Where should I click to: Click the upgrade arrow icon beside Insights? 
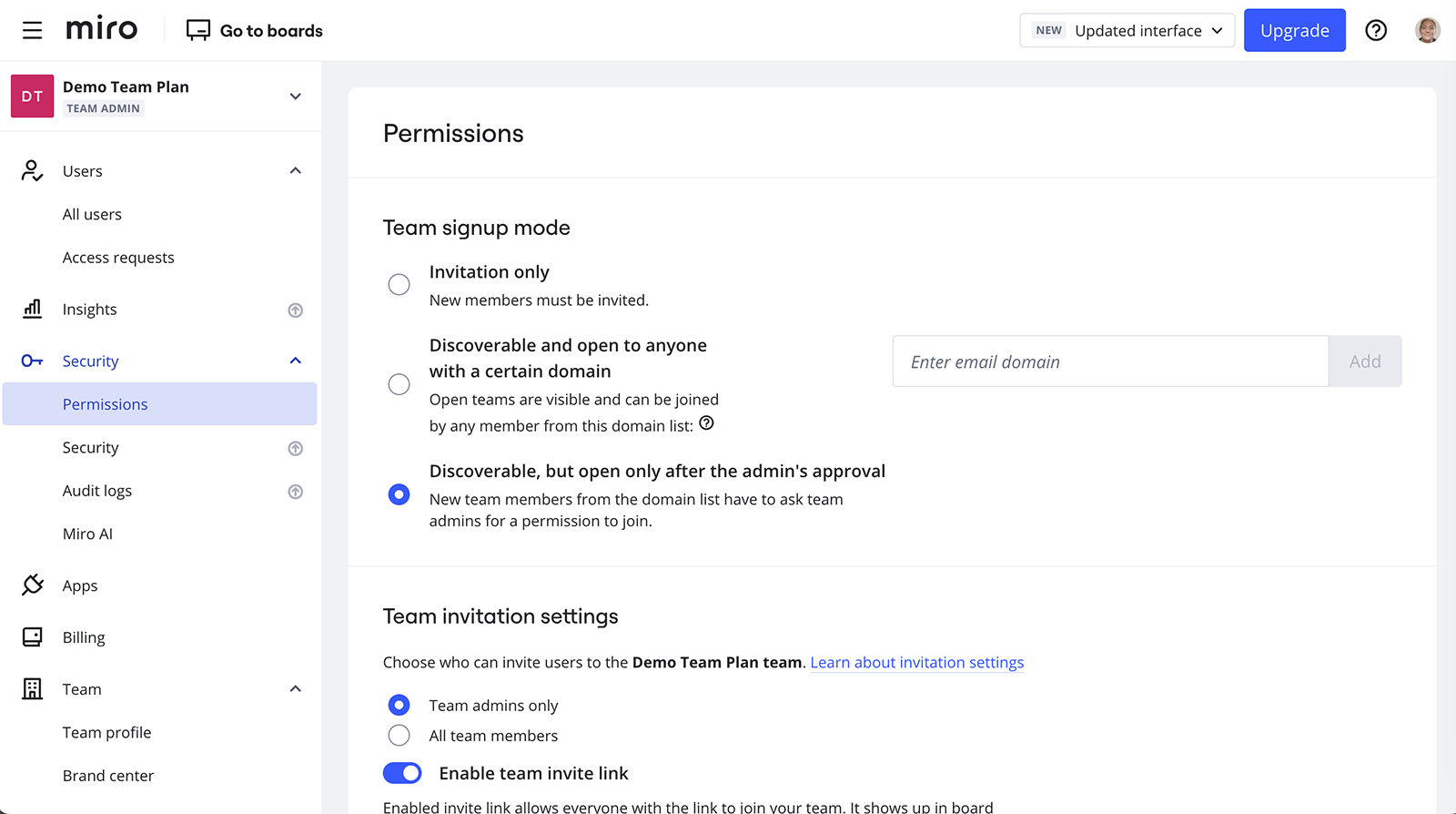tap(295, 310)
